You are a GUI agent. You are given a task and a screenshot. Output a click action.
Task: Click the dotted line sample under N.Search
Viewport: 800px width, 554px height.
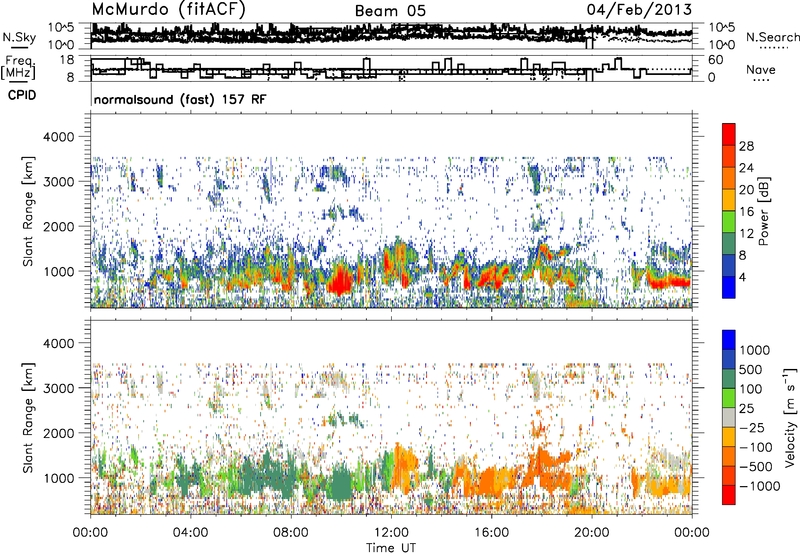pyautogui.click(x=774, y=48)
